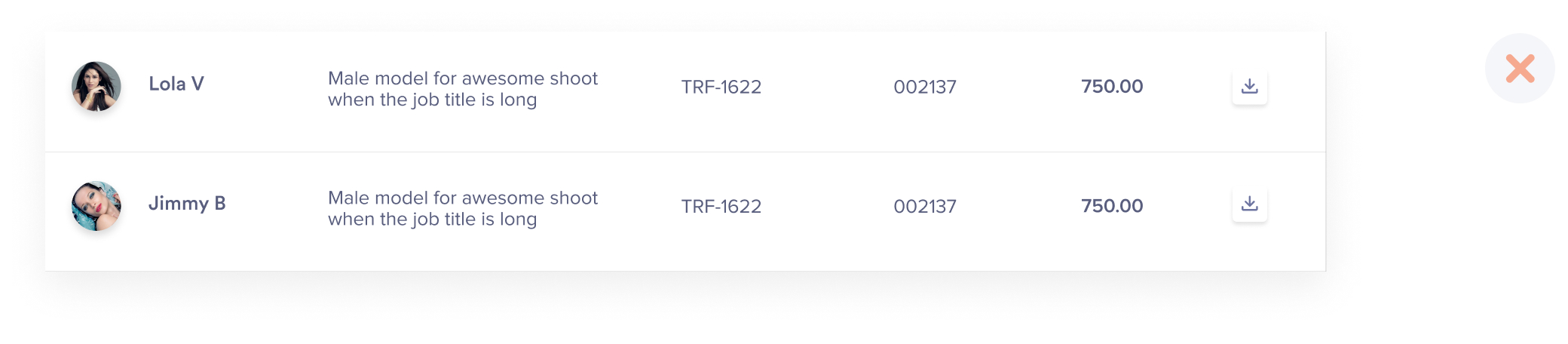The height and width of the screenshot is (344, 1568).
Task: Click number 002137 in Lola V's row
Action: pyautogui.click(x=925, y=87)
